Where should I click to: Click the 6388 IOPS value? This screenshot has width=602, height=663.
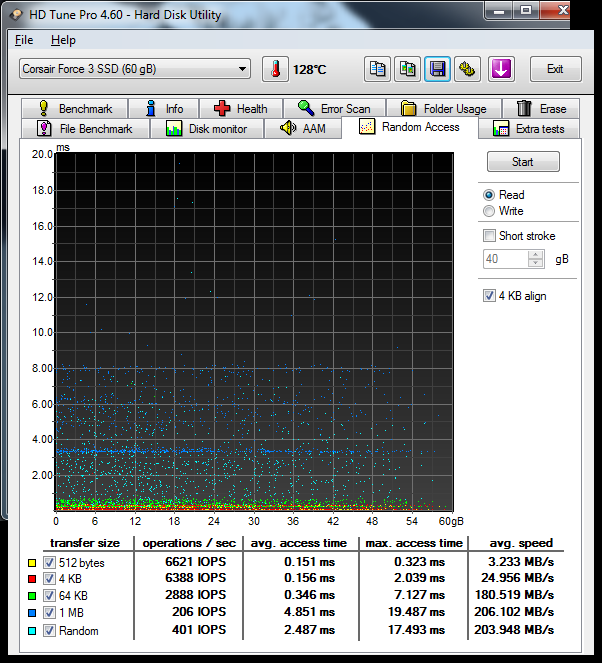(195, 578)
